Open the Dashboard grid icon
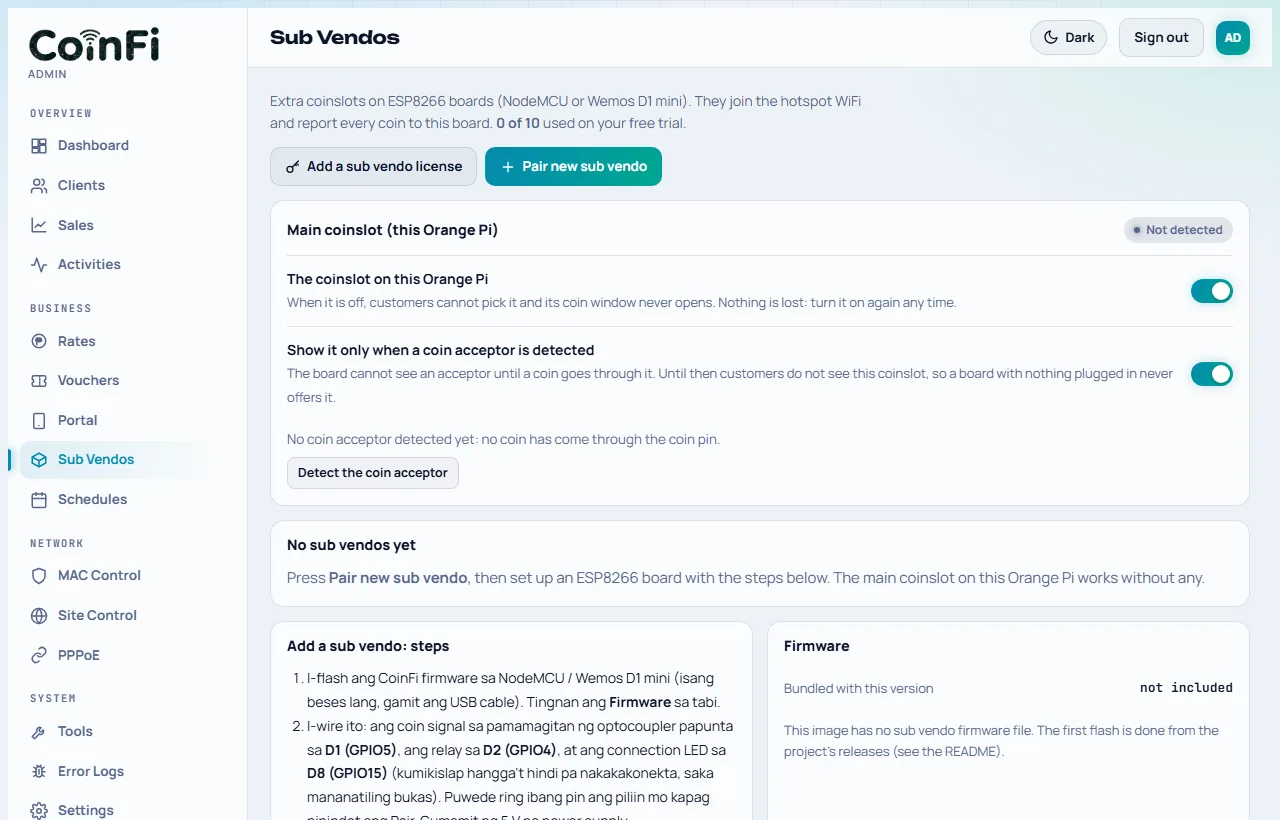This screenshot has height=820, width=1280. 39,146
